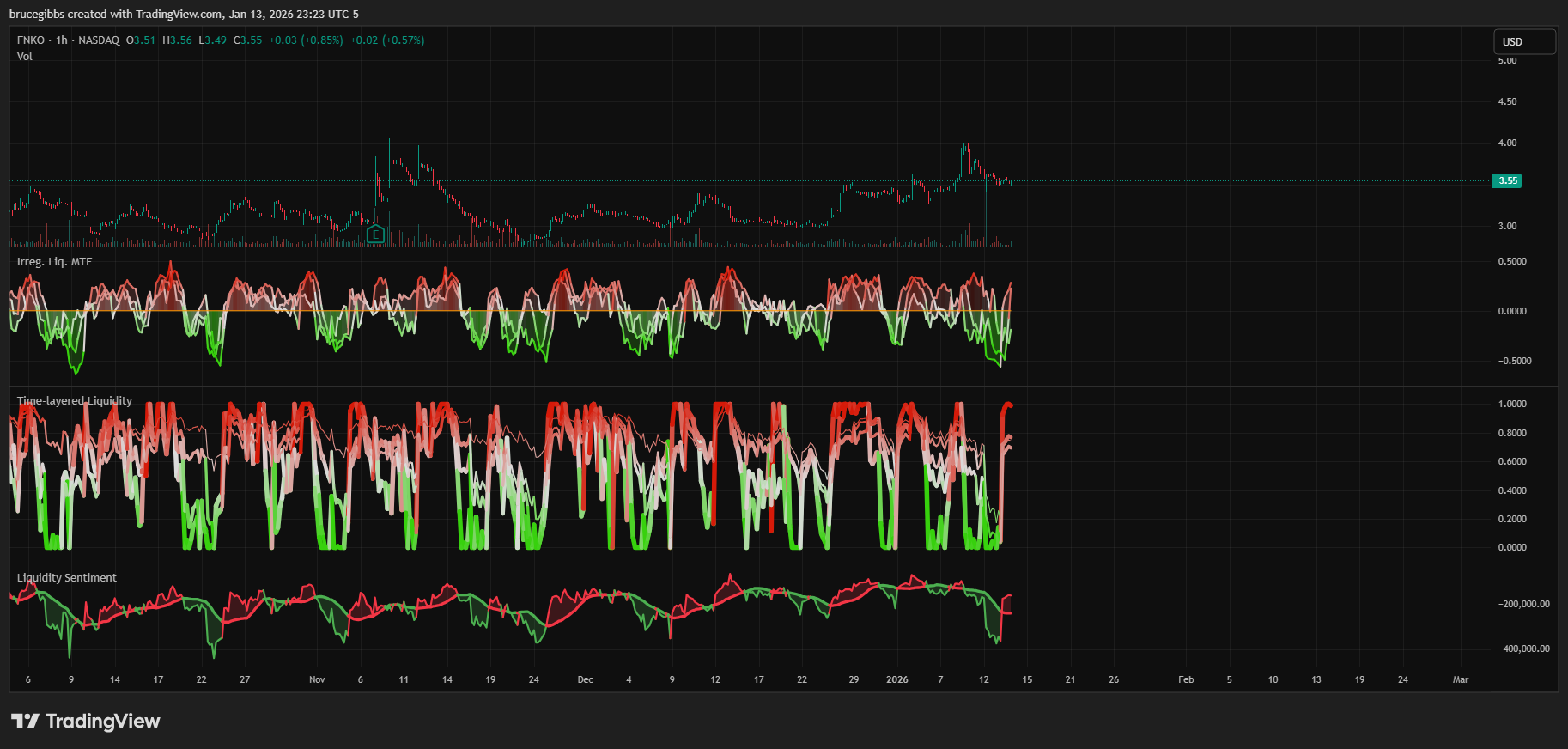
Task: Open the USD currency selector
Action: [1523, 41]
